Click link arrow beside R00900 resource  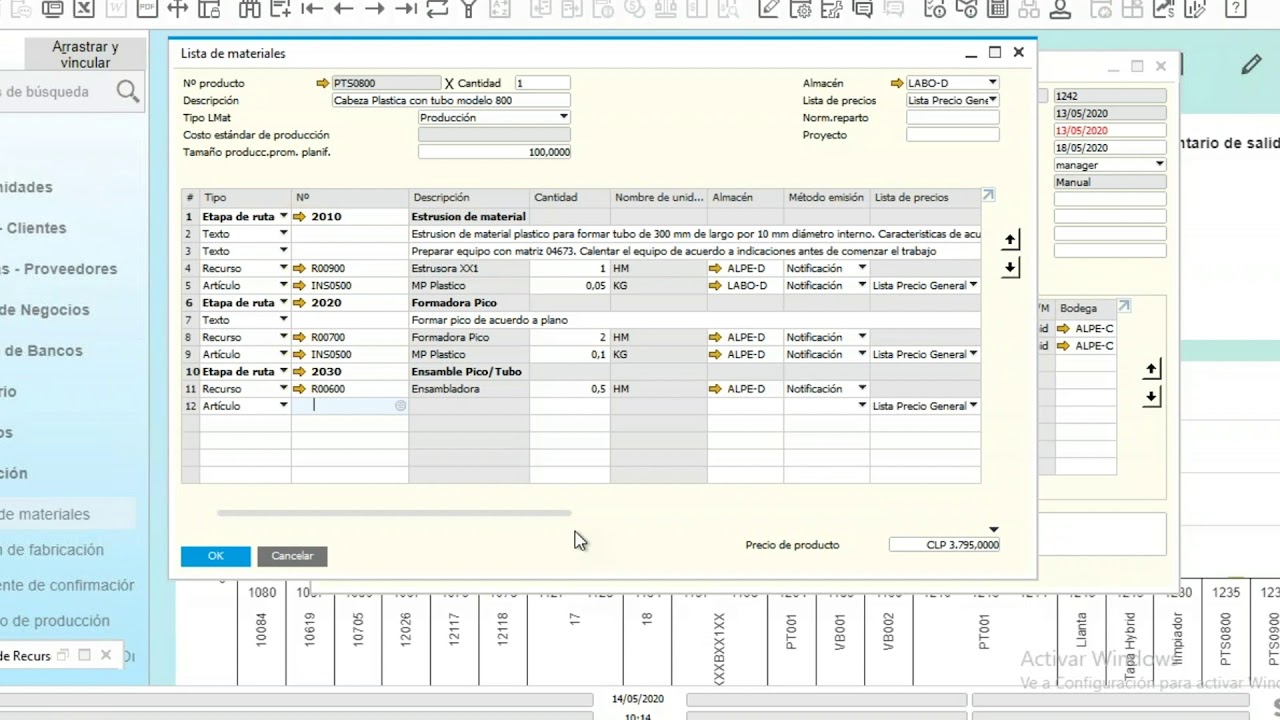[300, 268]
